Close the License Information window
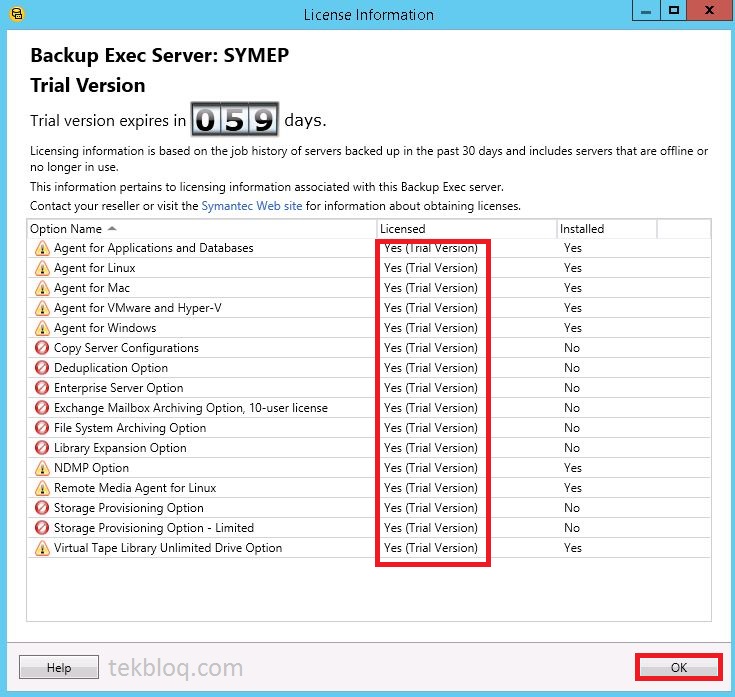 tap(710, 11)
